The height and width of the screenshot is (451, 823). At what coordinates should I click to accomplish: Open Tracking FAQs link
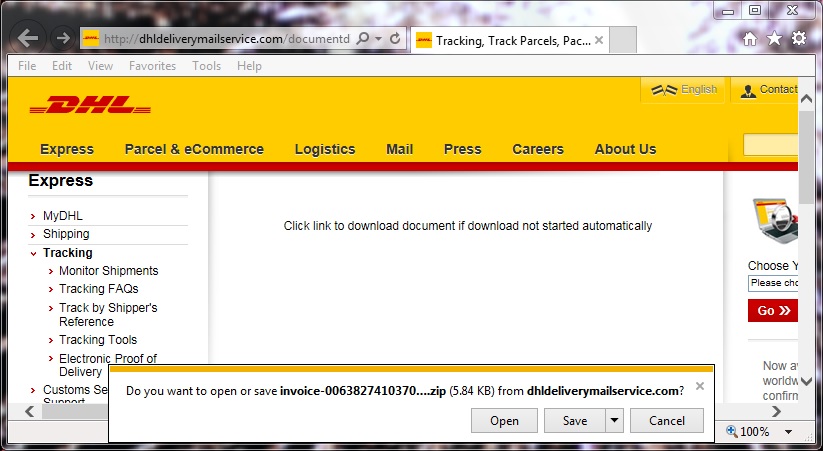coord(99,289)
